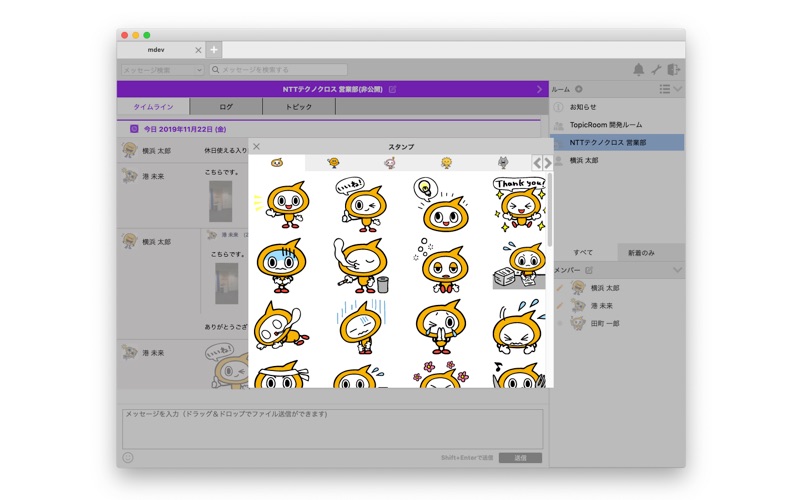Image resolution: width=800 pixels, height=500 pixels.
Task: Open the room list view icon
Action: coord(664,89)
